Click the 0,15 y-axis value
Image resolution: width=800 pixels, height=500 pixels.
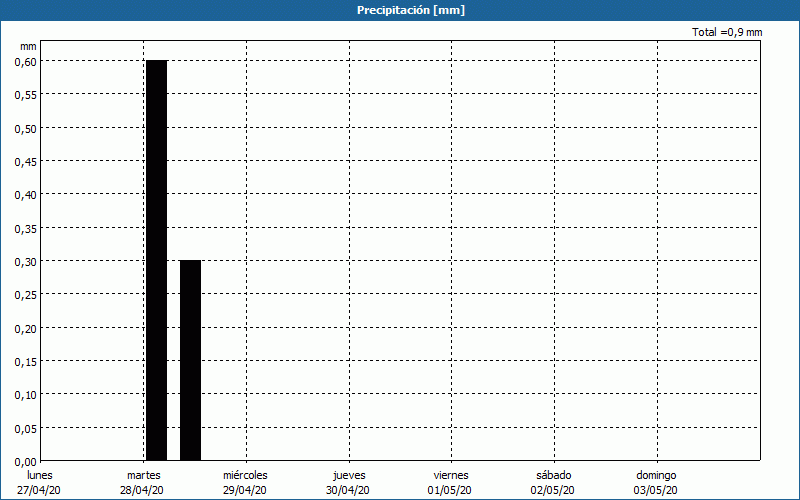pyautogui.click(x=26, y=362)
